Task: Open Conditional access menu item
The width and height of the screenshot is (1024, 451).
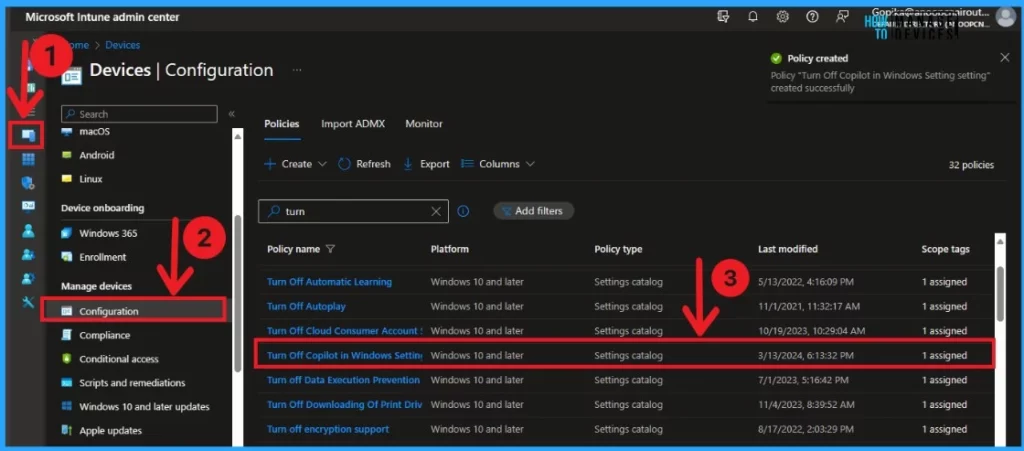Action: coord(119,359)
